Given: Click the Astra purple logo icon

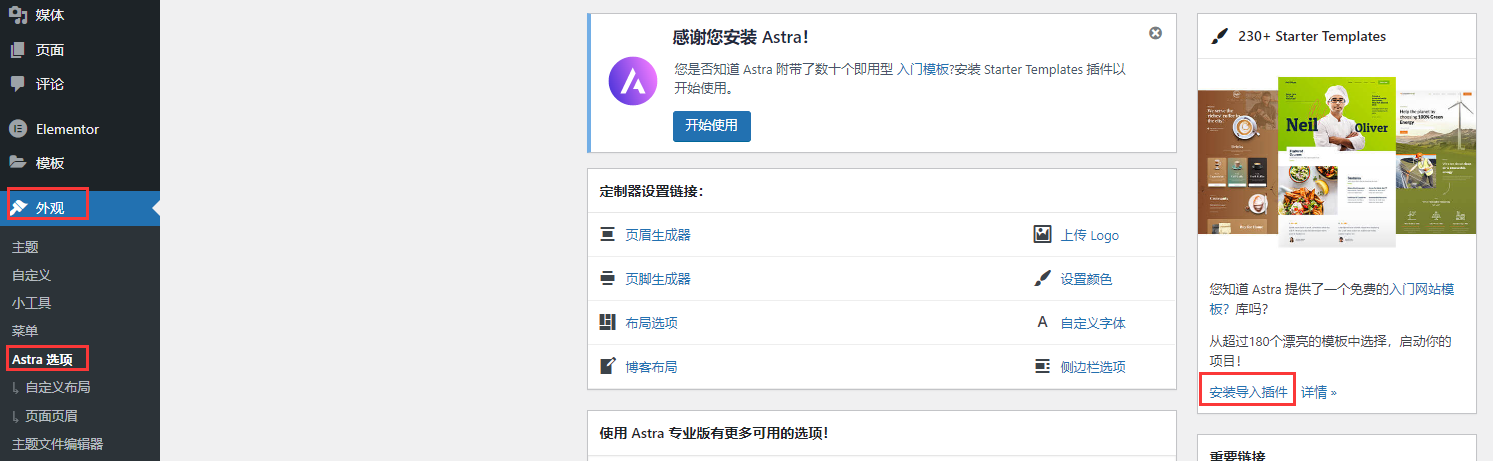Looking at the screenshot, I should (633, 81).
